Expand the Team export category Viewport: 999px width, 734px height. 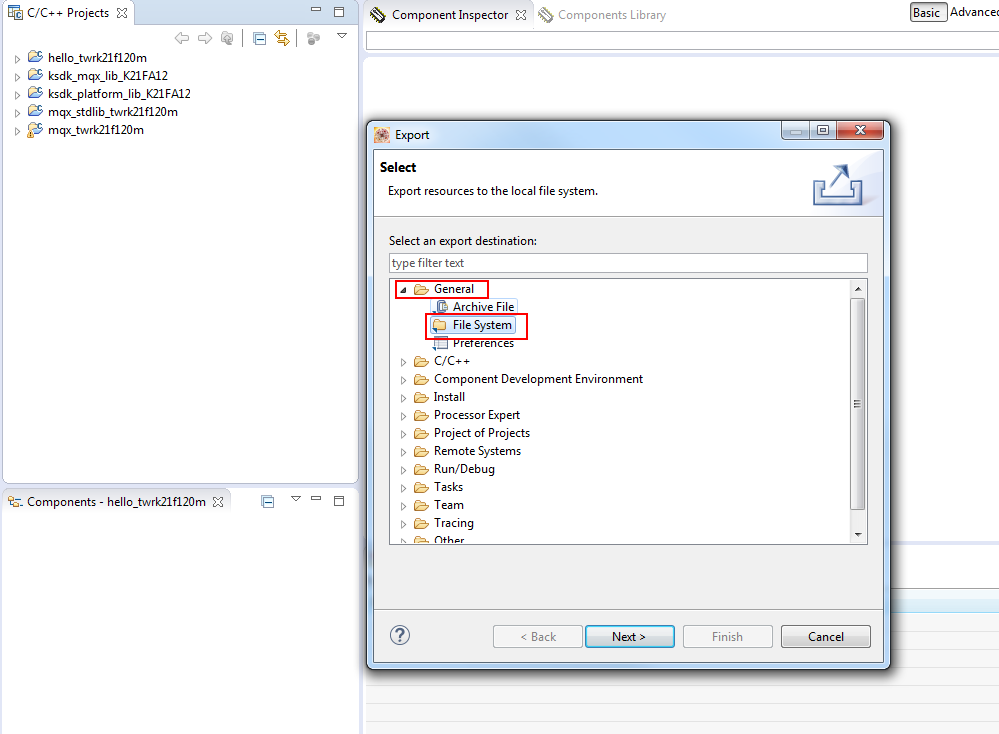pos(403,507)
